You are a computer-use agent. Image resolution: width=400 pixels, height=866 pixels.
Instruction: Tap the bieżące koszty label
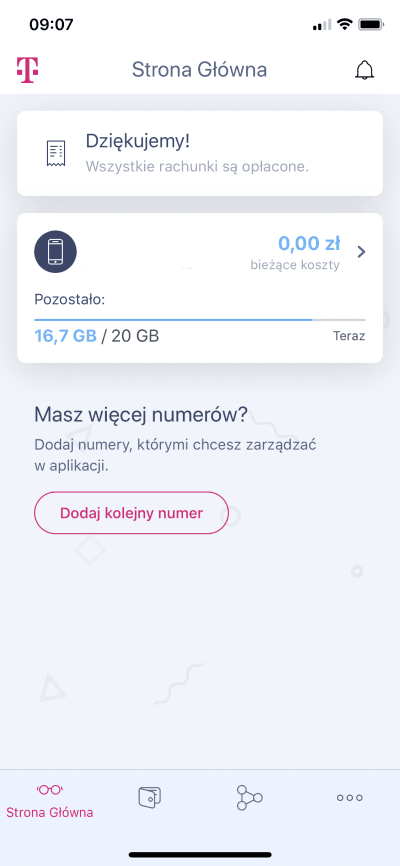294,265
